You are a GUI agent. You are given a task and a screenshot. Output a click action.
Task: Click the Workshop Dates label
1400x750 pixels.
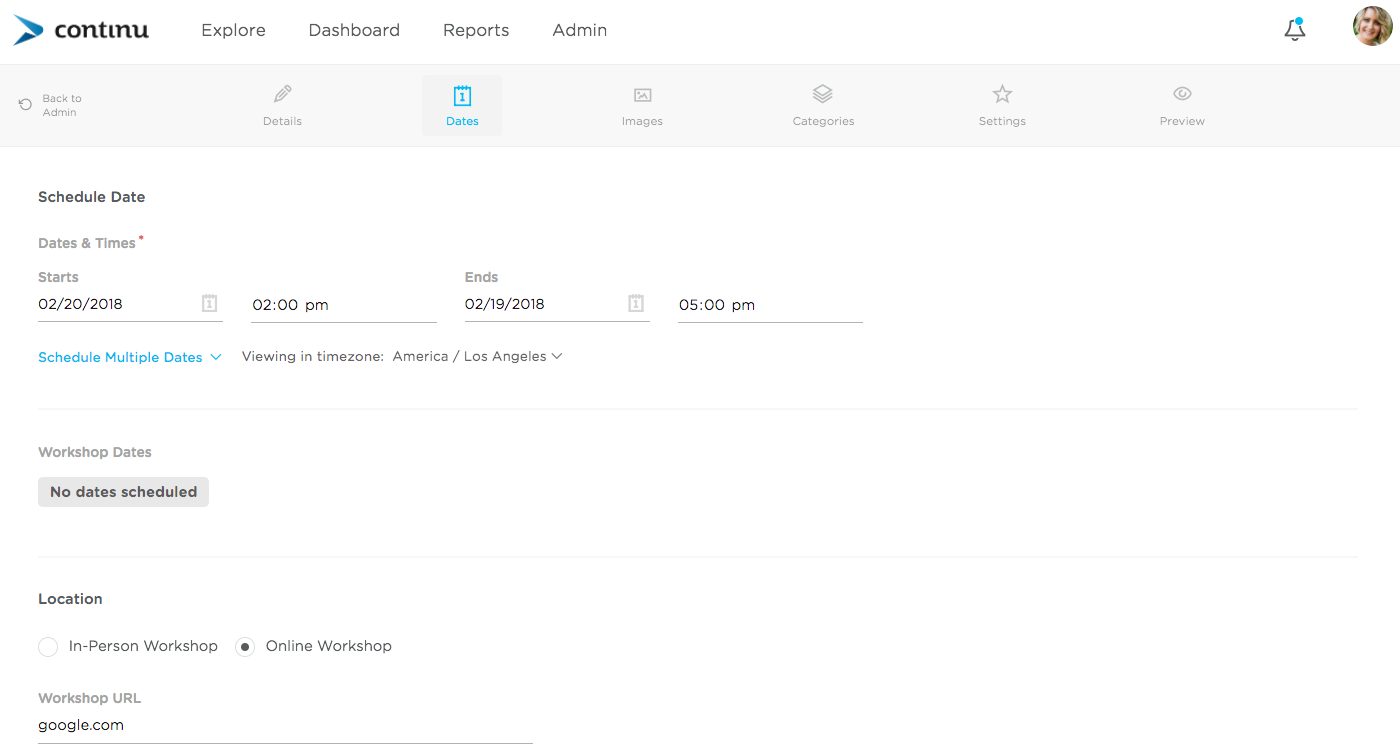(95, 452)
